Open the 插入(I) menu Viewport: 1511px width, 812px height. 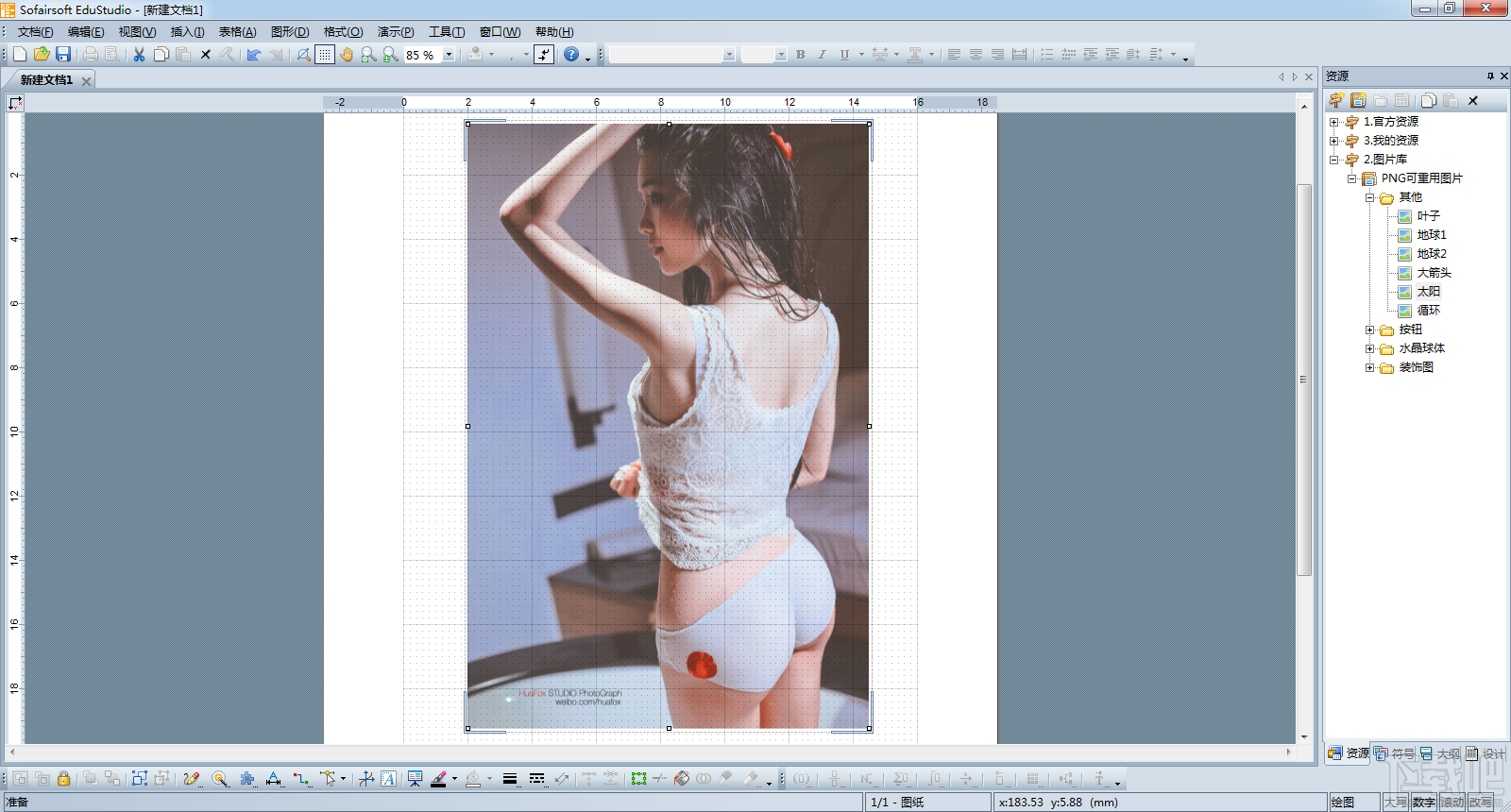click(x=187, y=32)
